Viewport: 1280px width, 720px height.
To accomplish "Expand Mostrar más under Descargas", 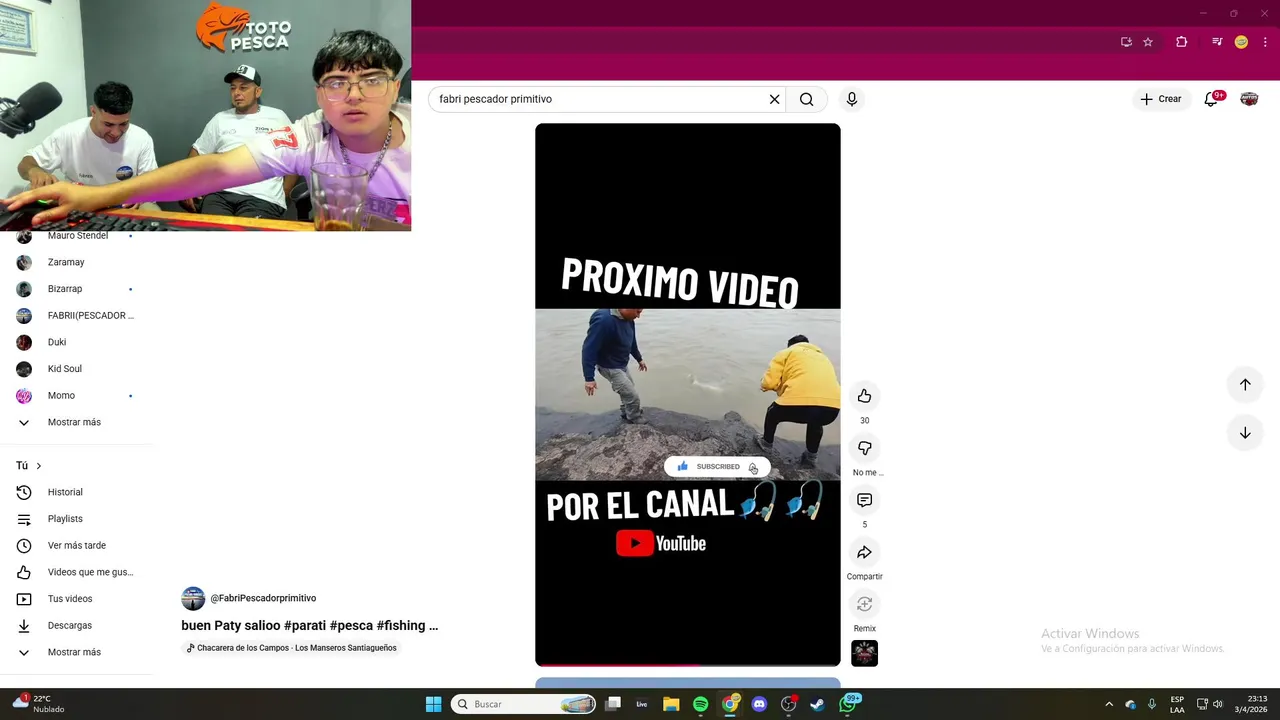I will pos(76,652).
